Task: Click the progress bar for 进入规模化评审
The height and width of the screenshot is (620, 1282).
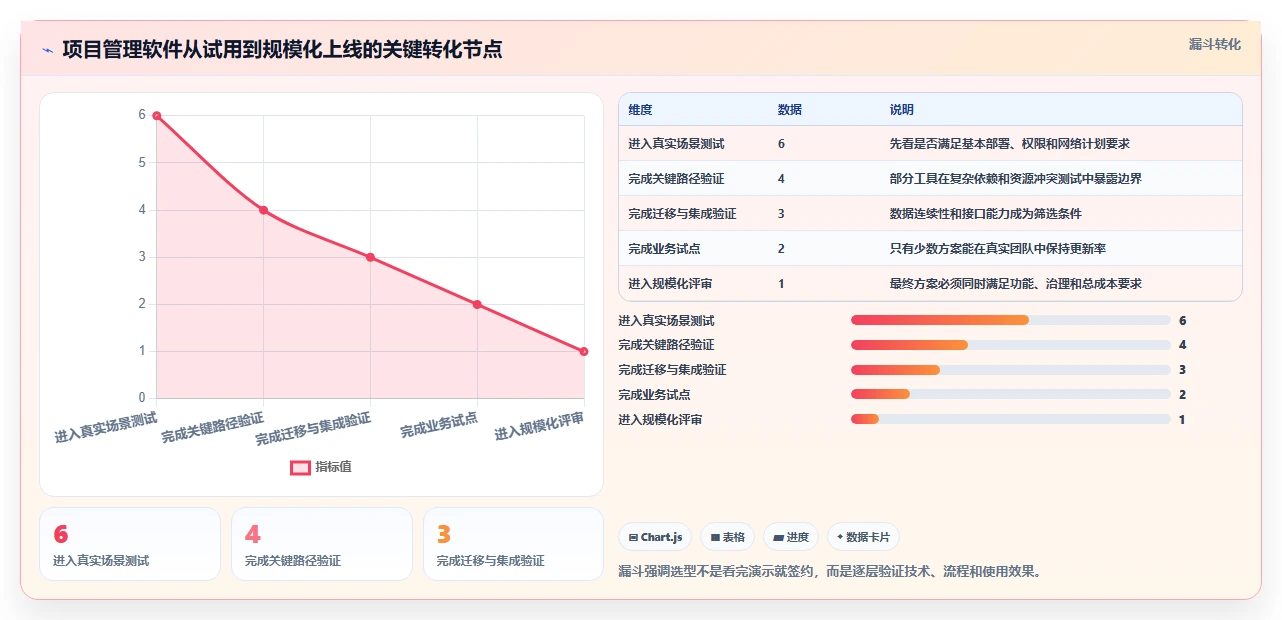Action: coord(1010,419)
